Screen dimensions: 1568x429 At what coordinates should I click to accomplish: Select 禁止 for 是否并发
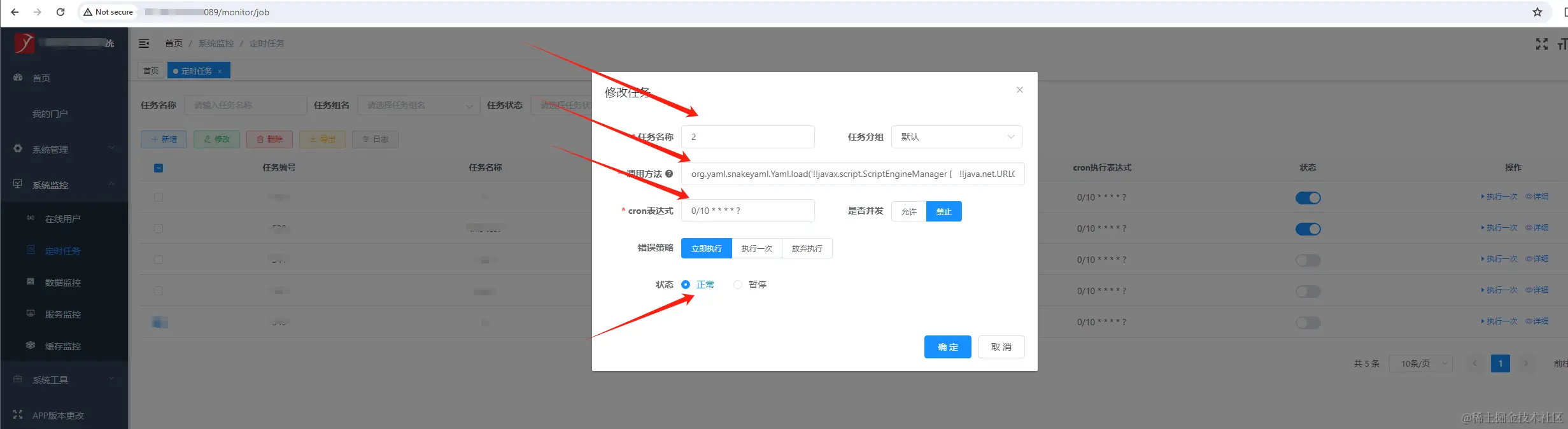pos(943,211)
